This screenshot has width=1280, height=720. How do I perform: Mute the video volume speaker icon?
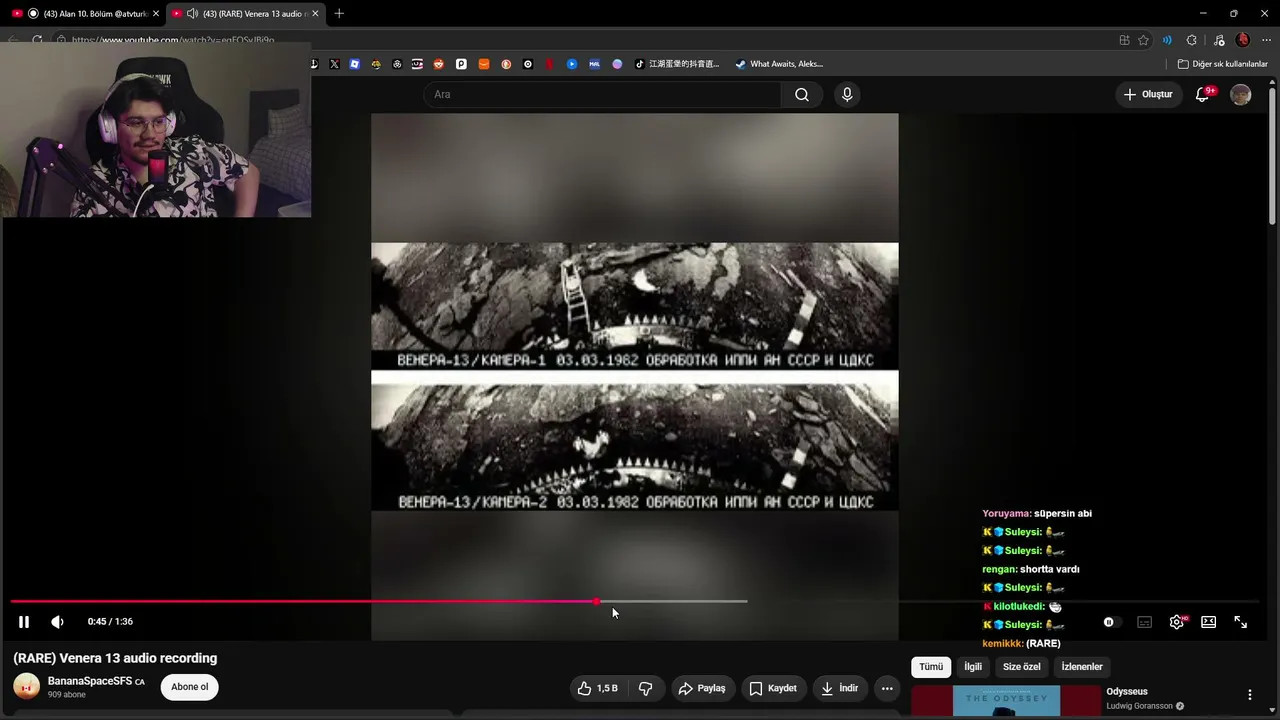tap(57, 622)
